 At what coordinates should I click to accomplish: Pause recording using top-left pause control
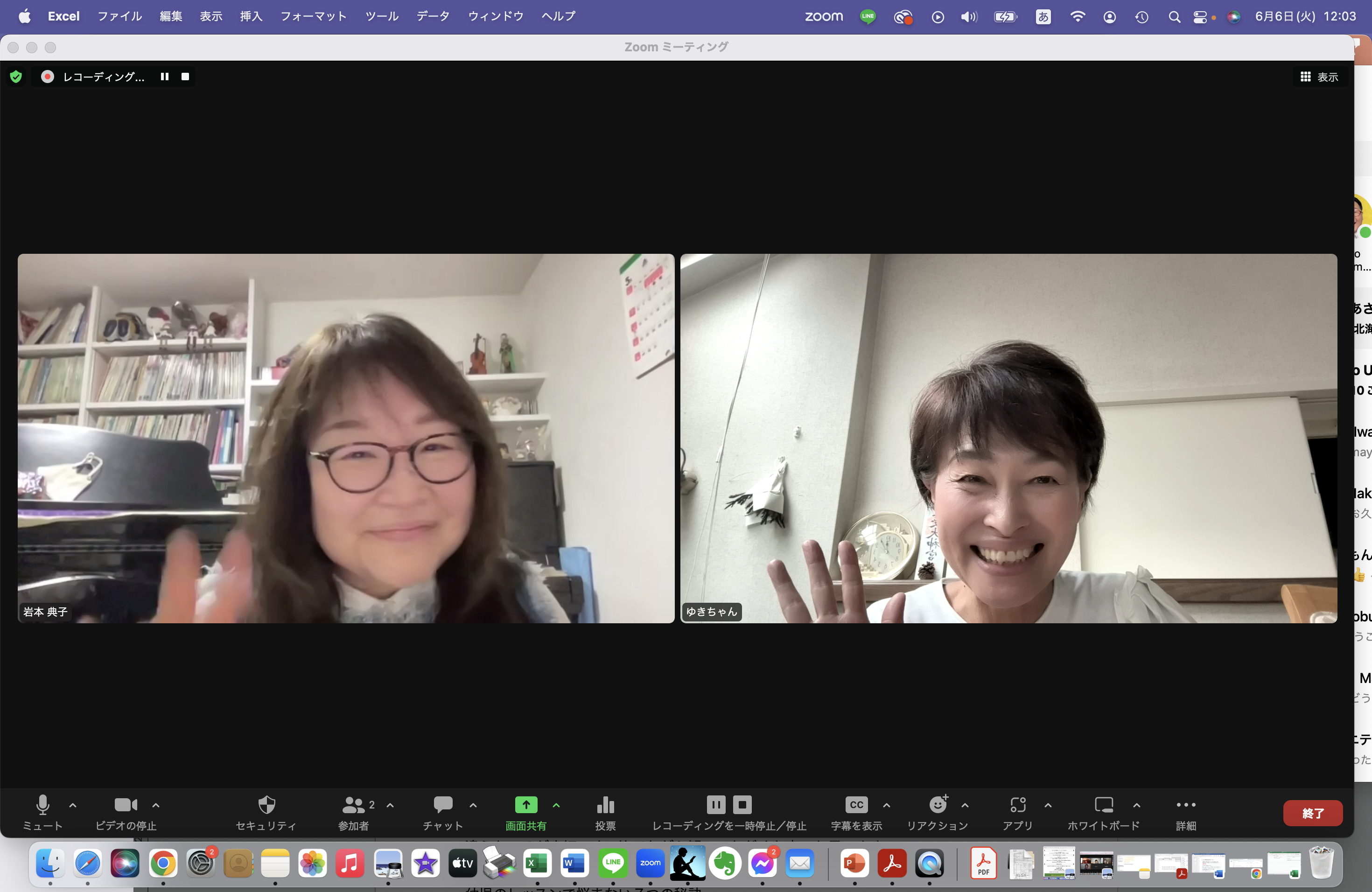pos(164,77)
